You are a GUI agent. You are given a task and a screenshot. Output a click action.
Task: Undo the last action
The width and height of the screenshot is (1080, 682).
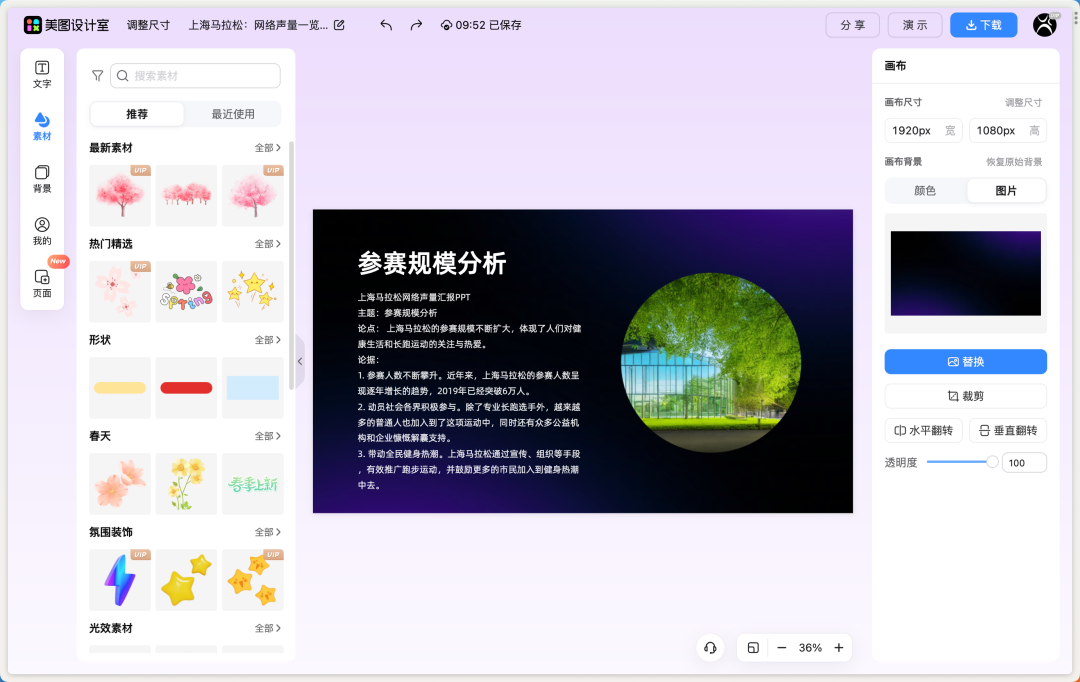386,25
